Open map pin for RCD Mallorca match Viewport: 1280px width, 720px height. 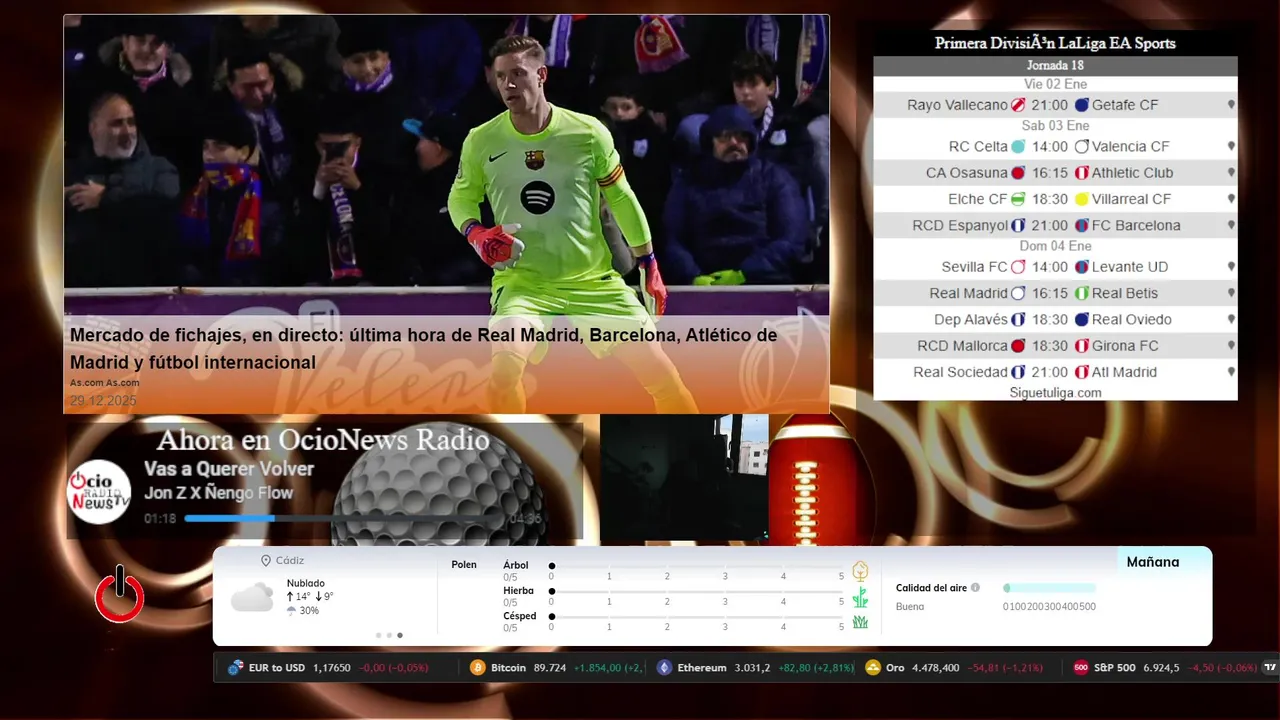tap(1231, 346)
